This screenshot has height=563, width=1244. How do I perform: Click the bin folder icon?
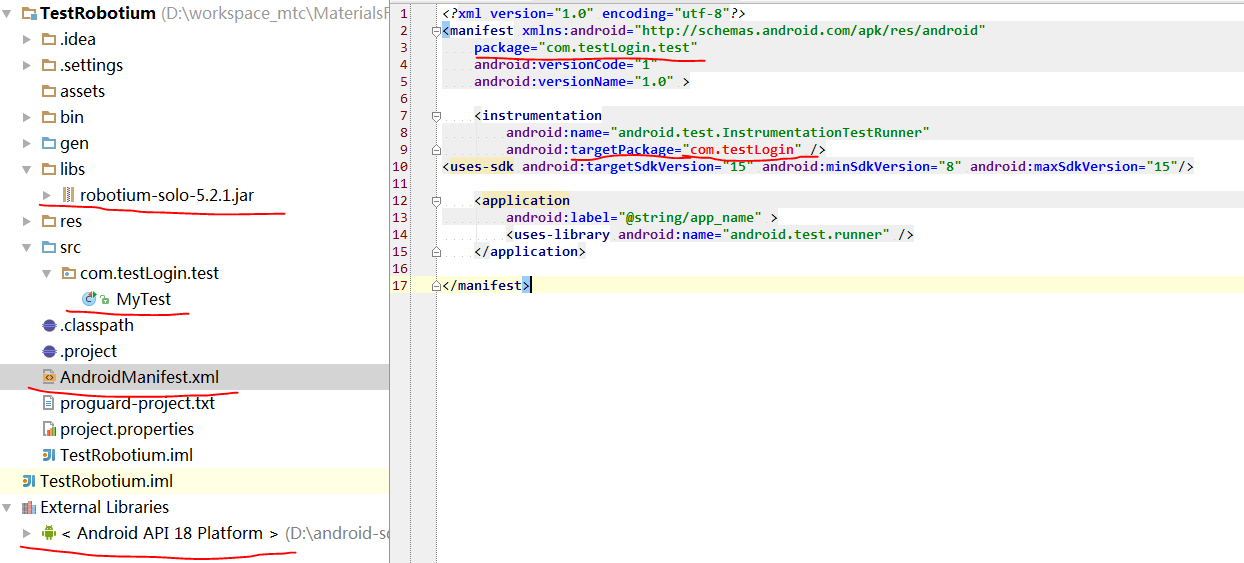pos(48,118)
